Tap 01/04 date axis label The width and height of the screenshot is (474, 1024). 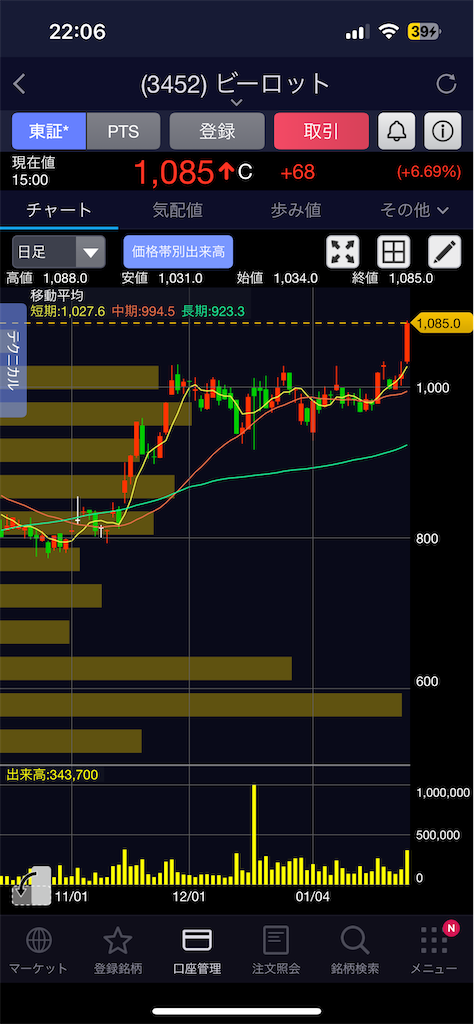click(314, 897)
